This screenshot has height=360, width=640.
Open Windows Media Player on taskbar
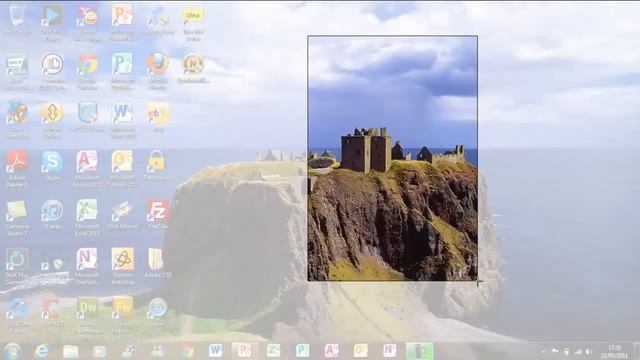coord(99,351)
